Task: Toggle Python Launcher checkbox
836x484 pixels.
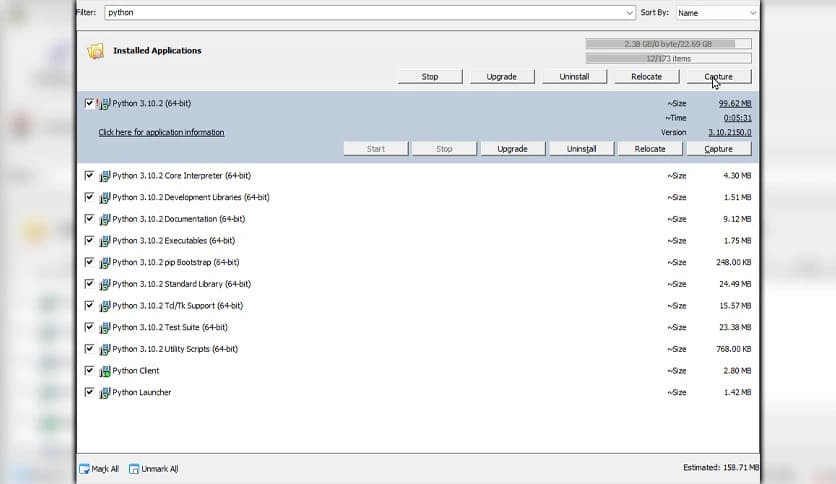Action: [89, 392]
